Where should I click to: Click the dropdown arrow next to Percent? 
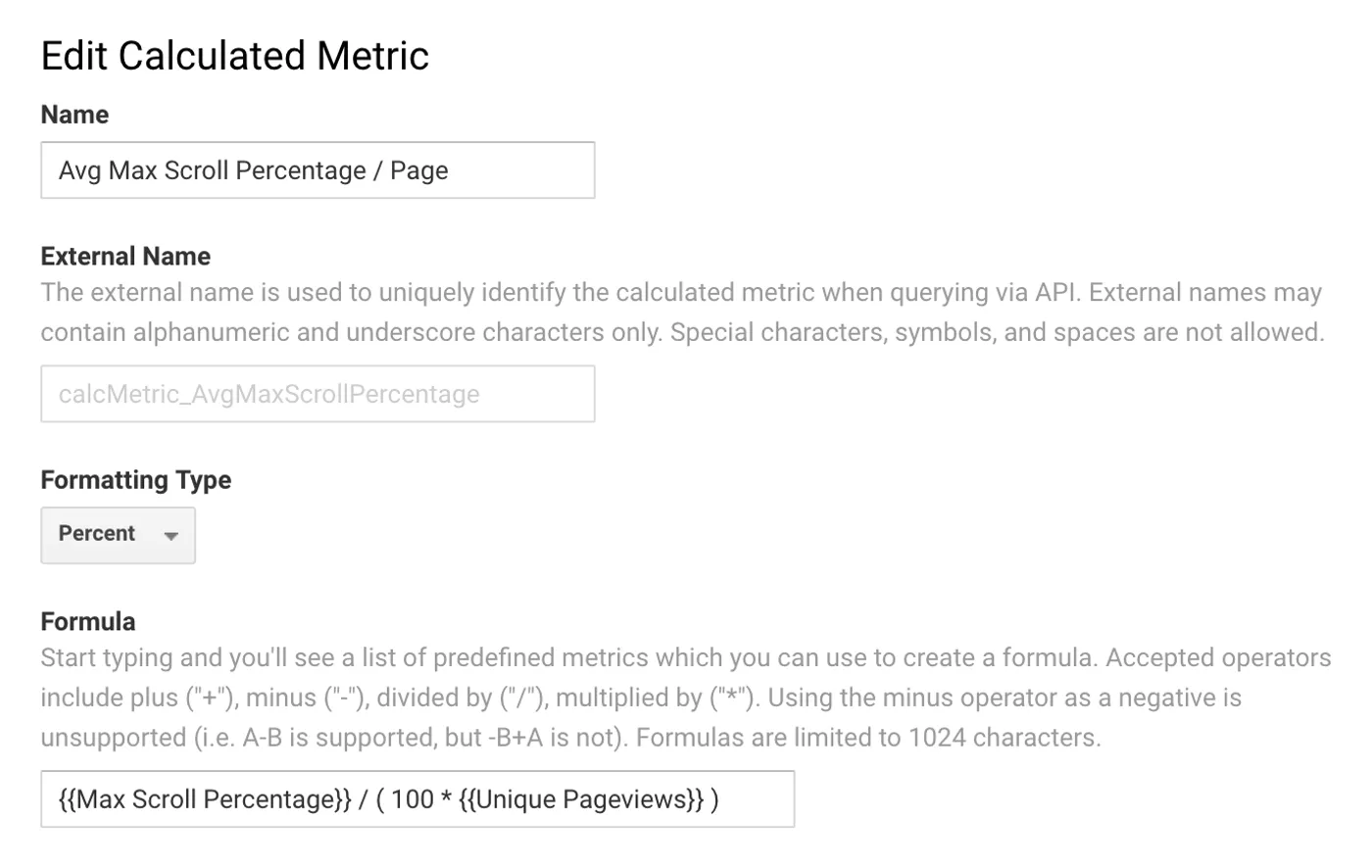171,536
